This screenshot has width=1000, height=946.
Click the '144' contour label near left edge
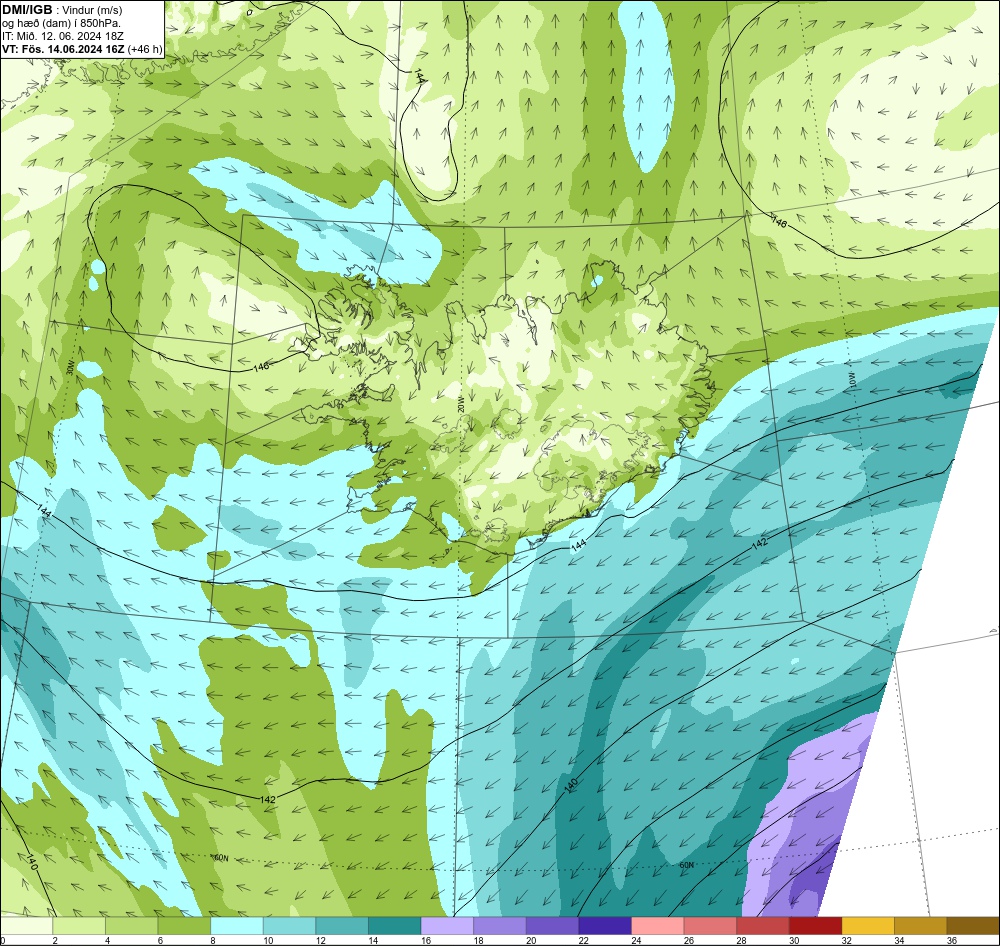44,511
